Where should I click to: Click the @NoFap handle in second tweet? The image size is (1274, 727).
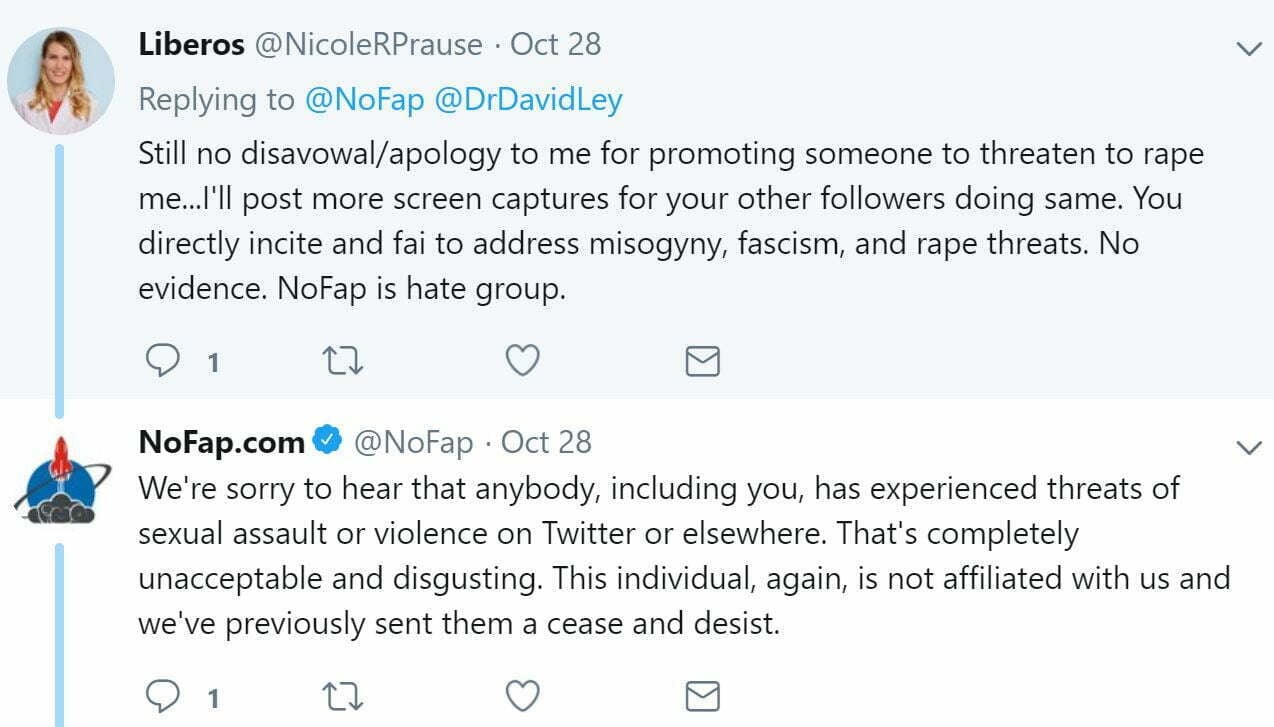413,442
